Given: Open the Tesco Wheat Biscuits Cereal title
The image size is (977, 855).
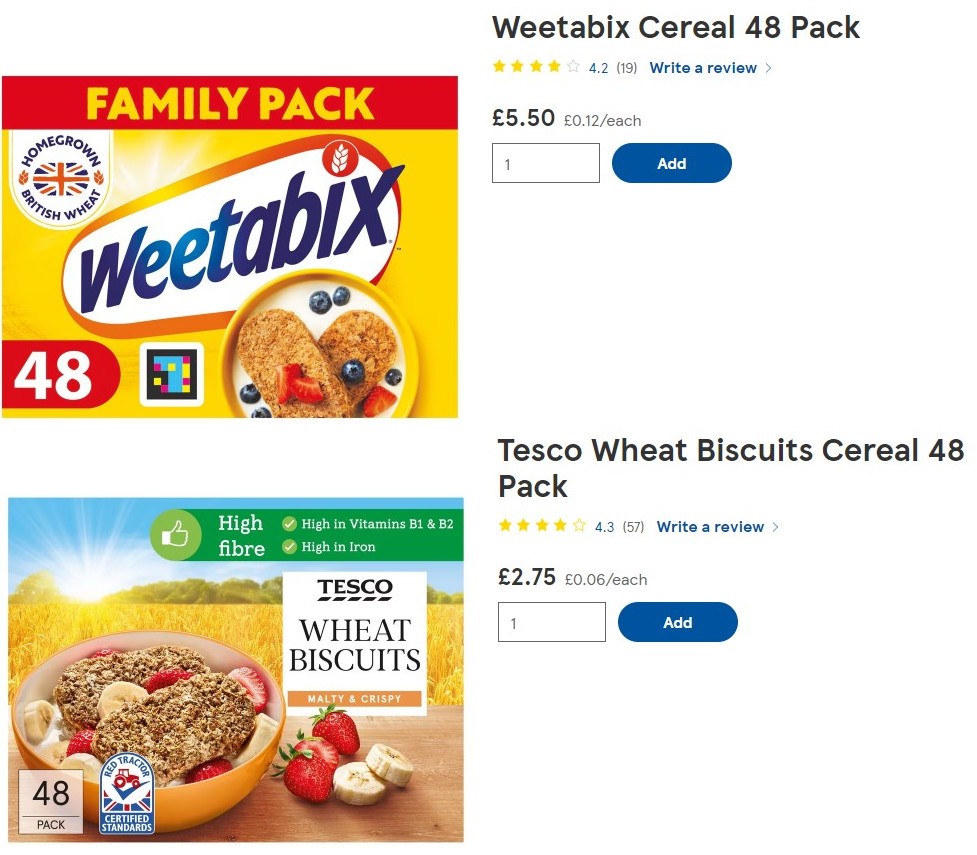Looking at the screenshot, I should 730,468.
